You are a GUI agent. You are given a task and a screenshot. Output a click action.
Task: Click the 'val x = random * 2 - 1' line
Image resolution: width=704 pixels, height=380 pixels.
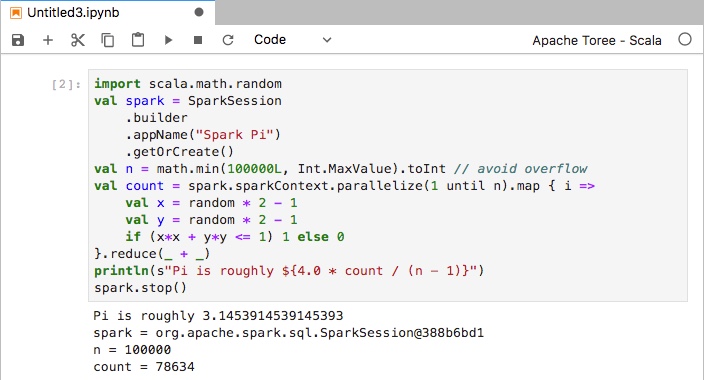coord(211,203)
